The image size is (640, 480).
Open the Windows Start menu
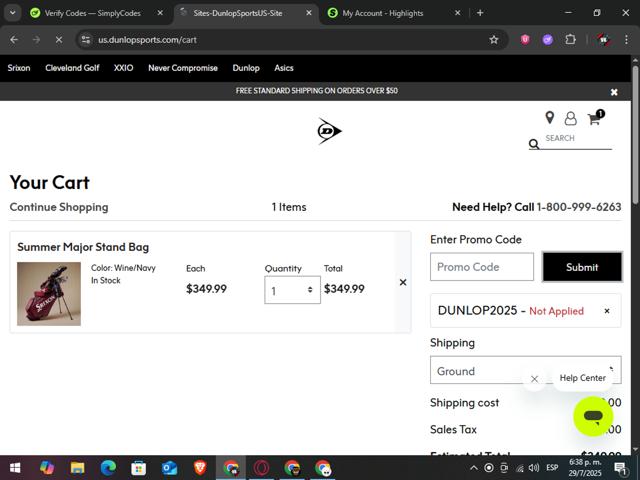point(15,468)
